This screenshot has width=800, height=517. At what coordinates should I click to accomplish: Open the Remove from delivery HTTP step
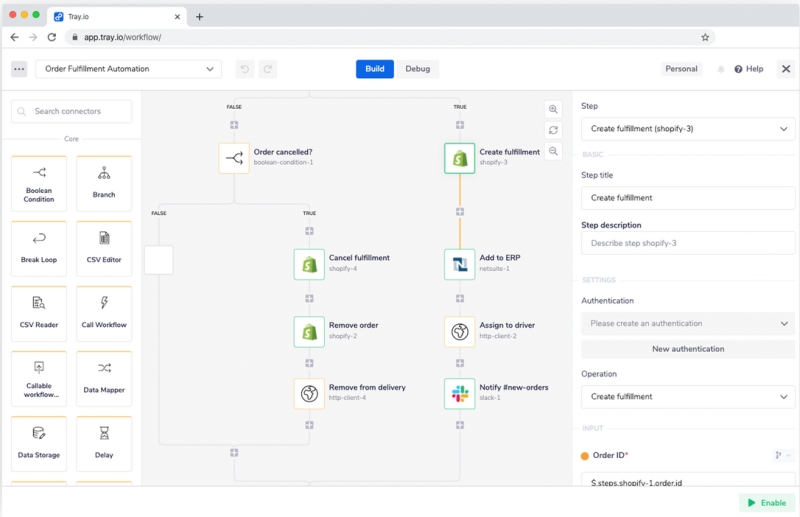pos(309,393)
